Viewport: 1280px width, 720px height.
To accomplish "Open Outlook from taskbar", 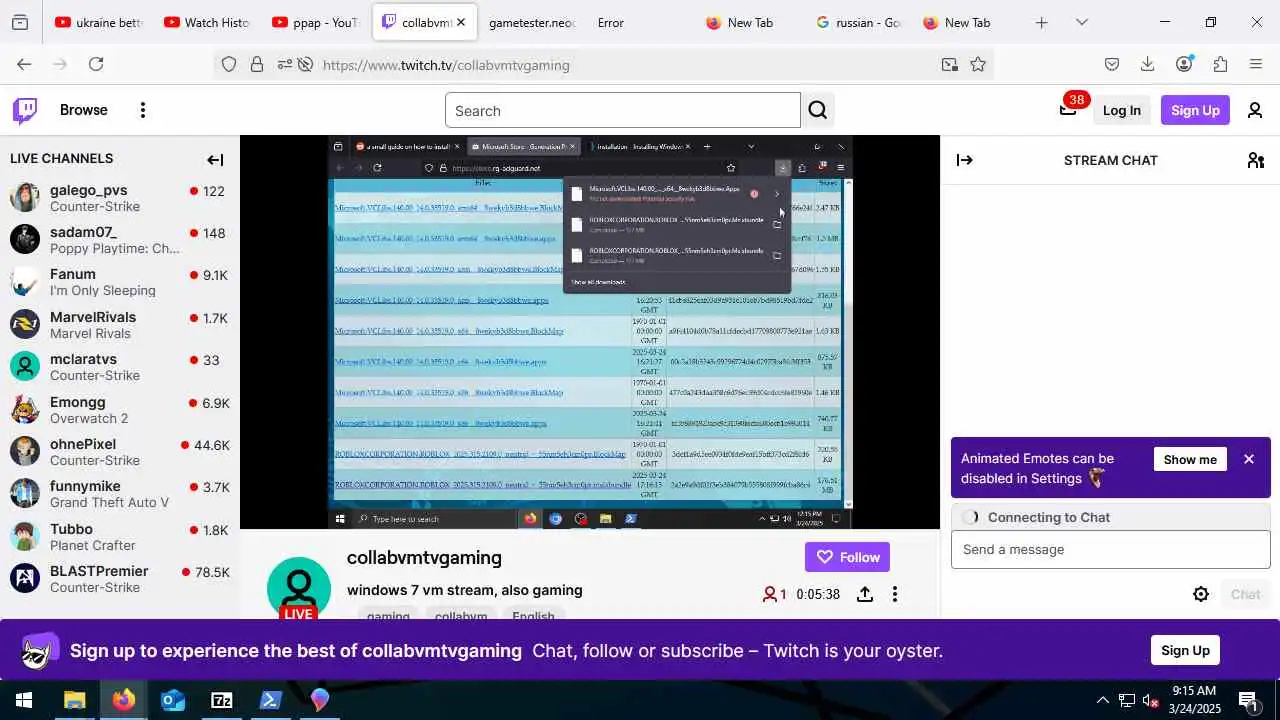I will pyautogui.click(x=173, y=700).
